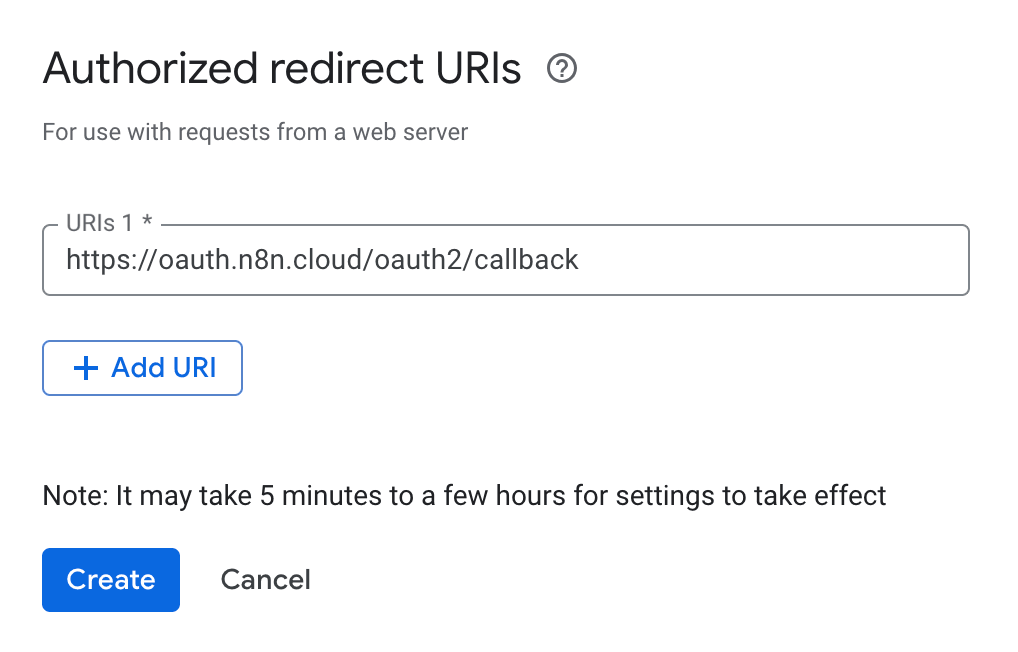Place cursor on https in the URI

click(x=96, y=260)
